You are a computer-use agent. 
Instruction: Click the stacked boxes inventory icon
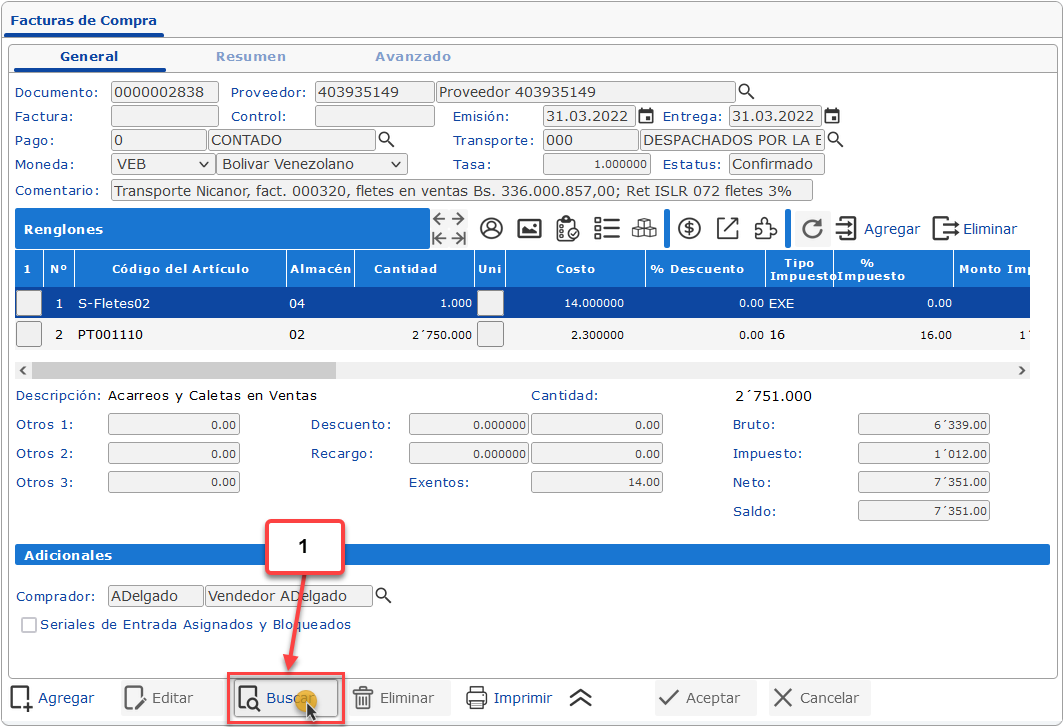click(x=644, y=229)
